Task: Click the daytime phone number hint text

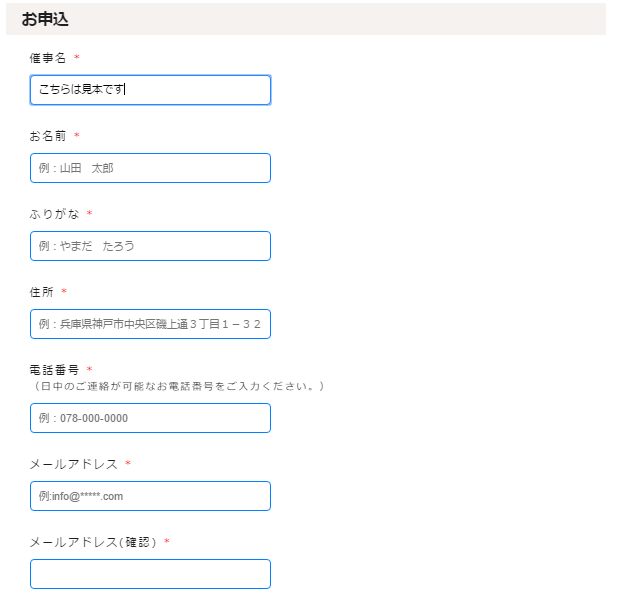Action: 177,386
